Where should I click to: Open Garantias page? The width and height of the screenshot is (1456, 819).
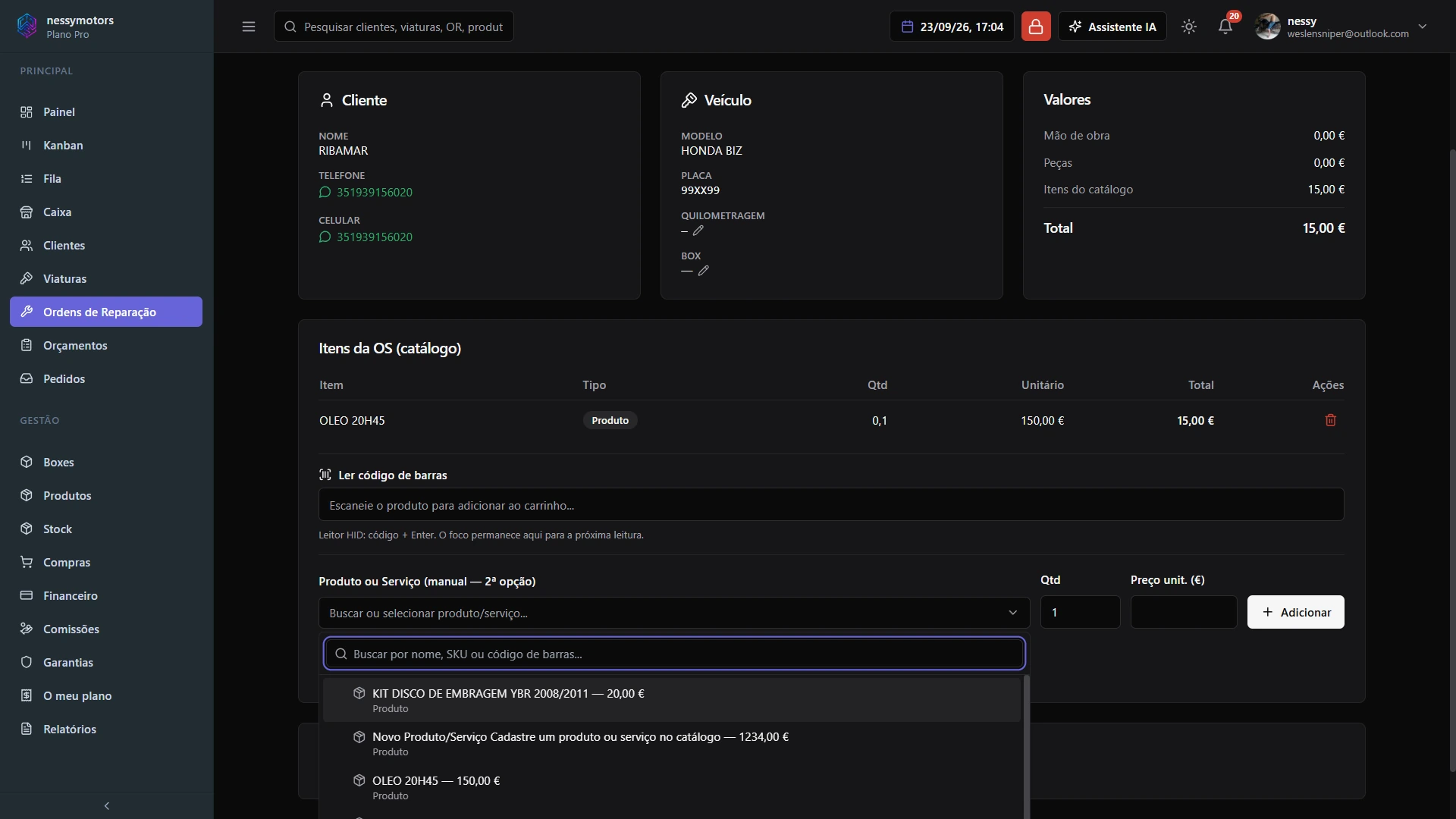[x=106, y=663]
